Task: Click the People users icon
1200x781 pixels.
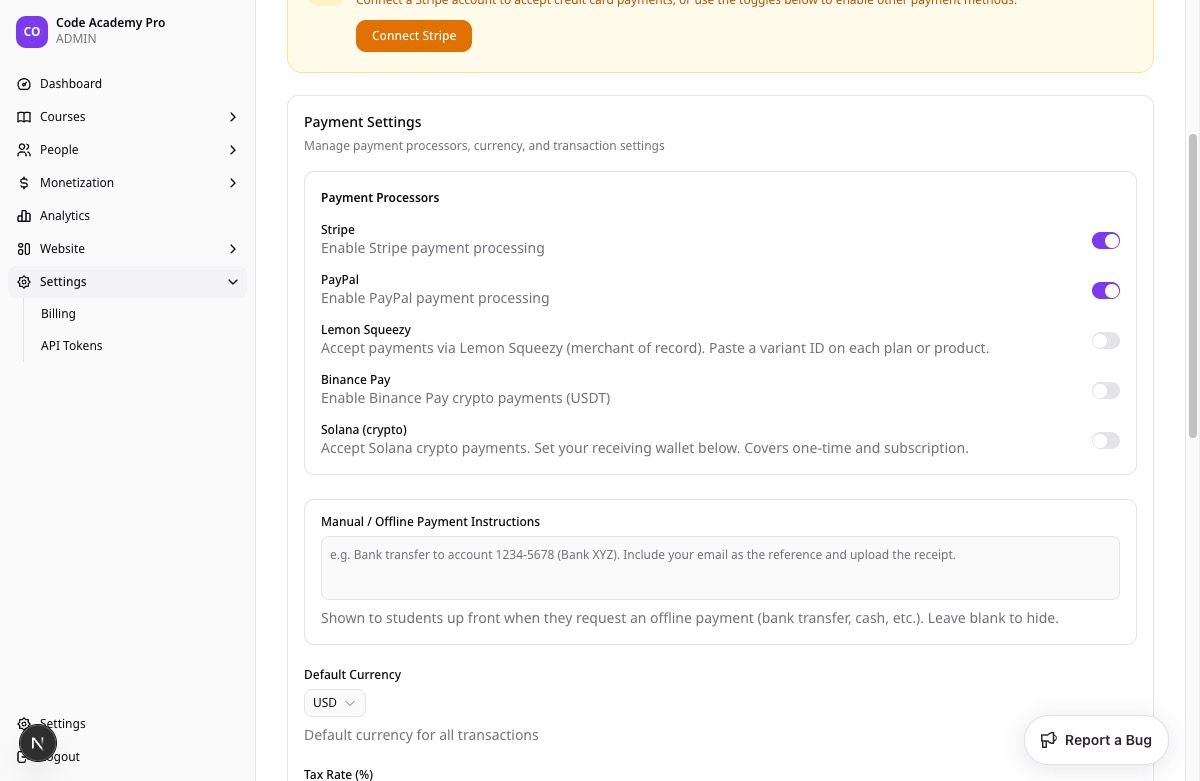Action: coord(24,150)
